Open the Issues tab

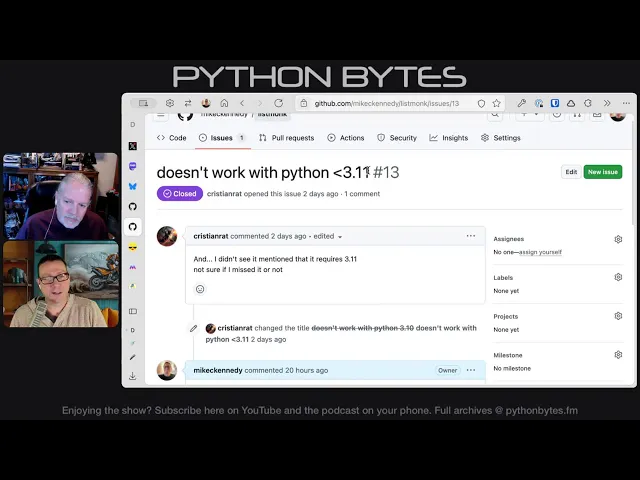coord(222,138)
